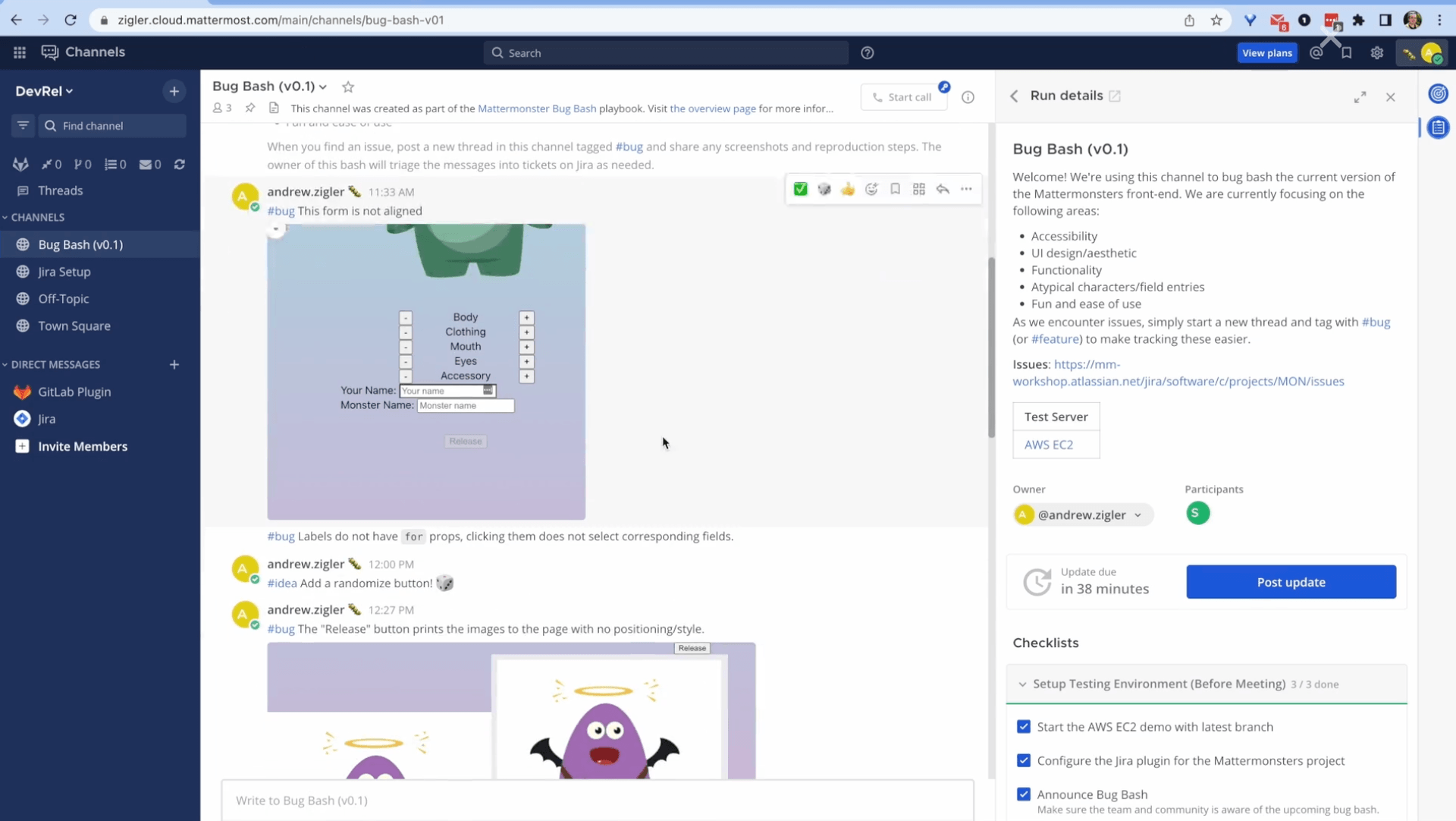This screenshot has width=1456, height=821.
Task: Click the channel filter icon
Action: [23, 126]
